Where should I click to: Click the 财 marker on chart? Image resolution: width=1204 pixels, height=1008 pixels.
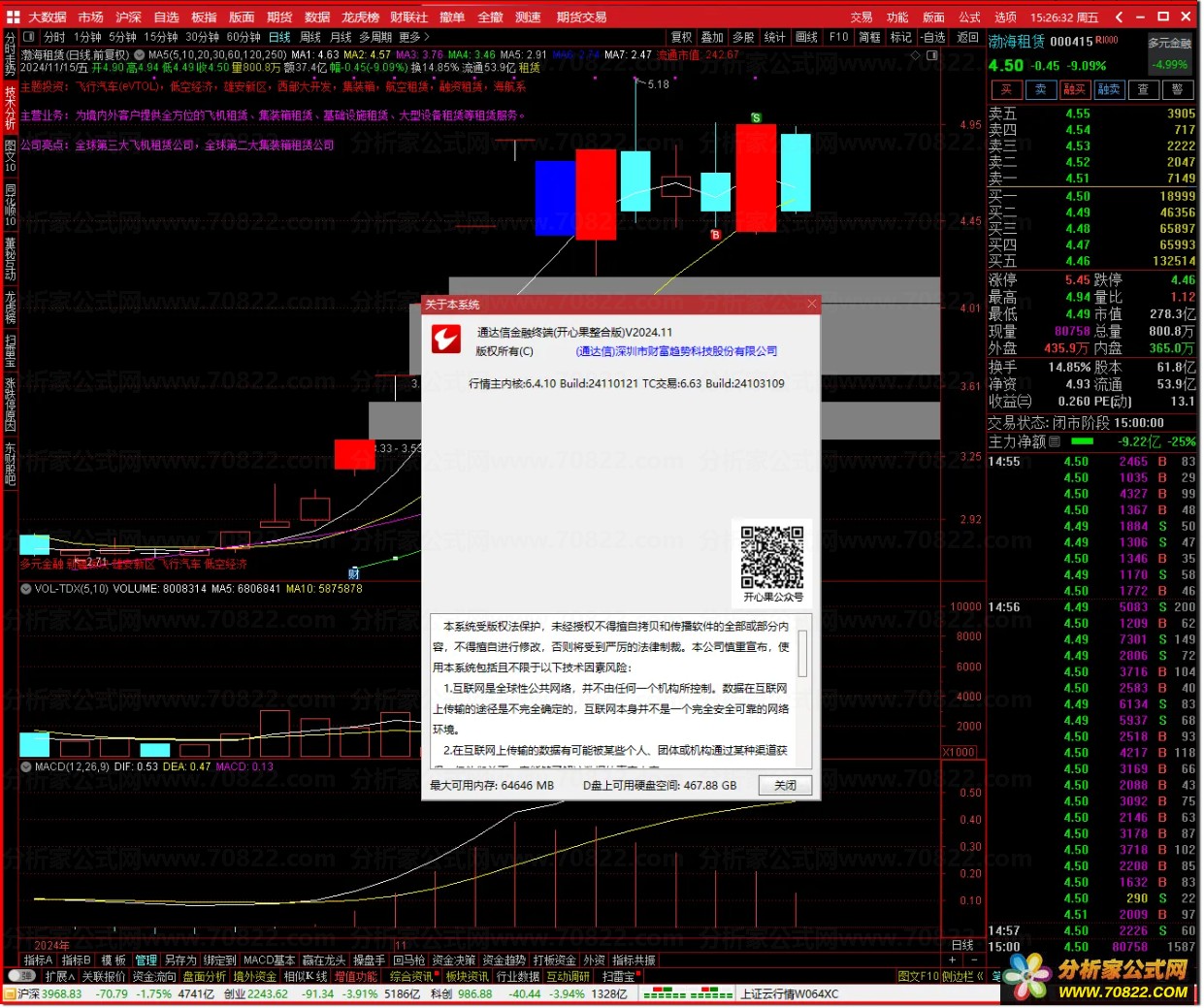pyautogui.click(x=353, y=574)
